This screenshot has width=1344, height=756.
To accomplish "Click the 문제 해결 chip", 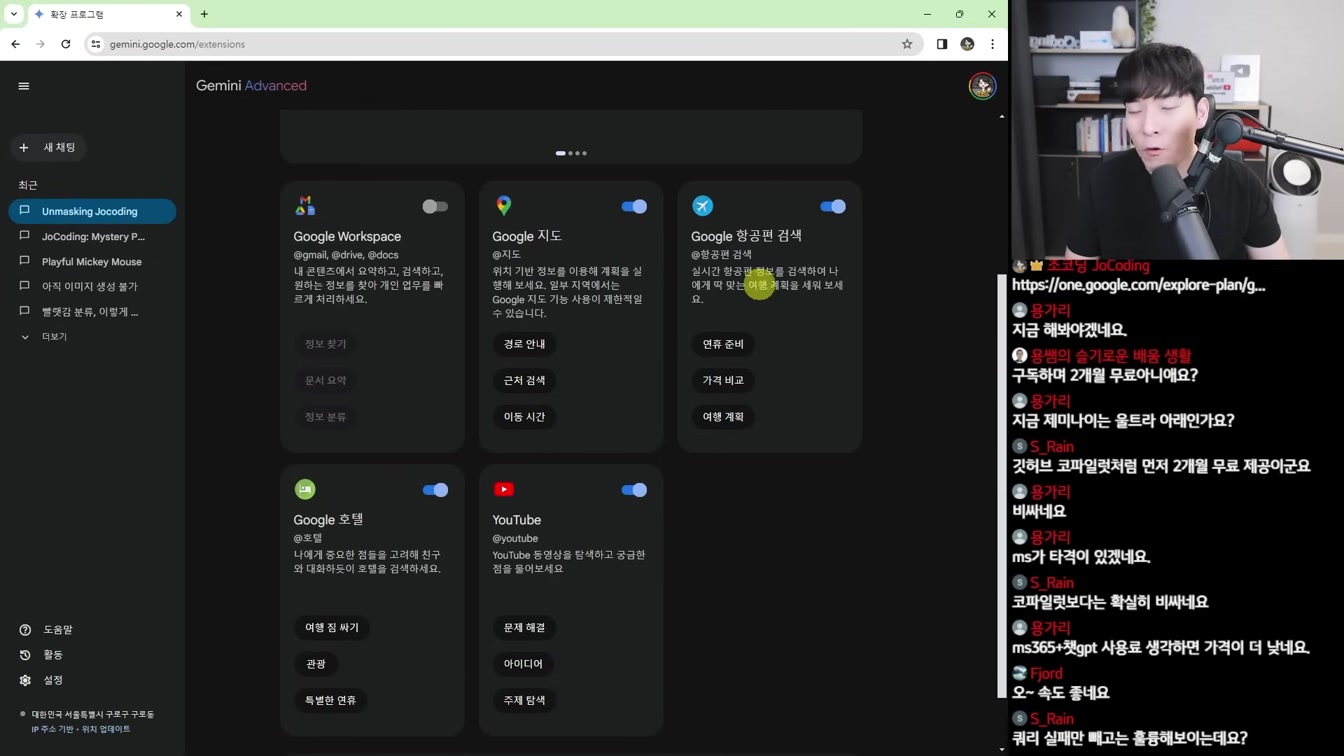I will (x=525, y=627).
